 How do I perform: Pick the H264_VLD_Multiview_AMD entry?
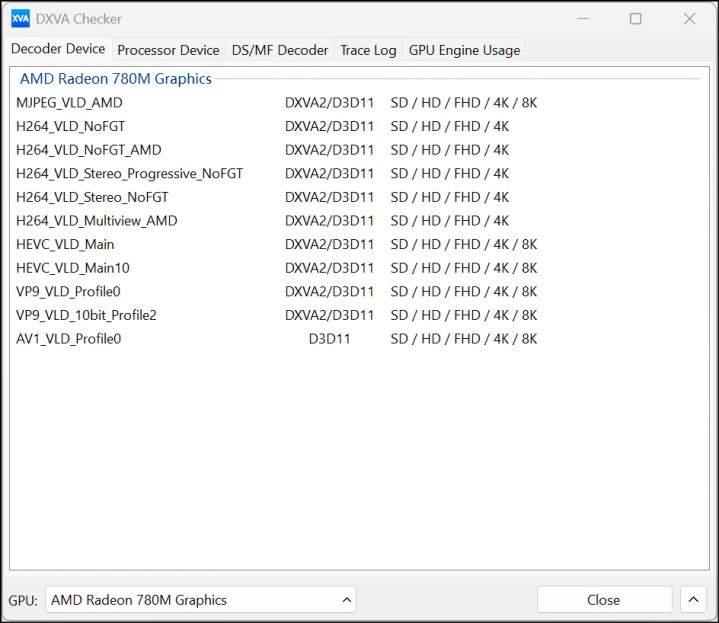[97, 221]
